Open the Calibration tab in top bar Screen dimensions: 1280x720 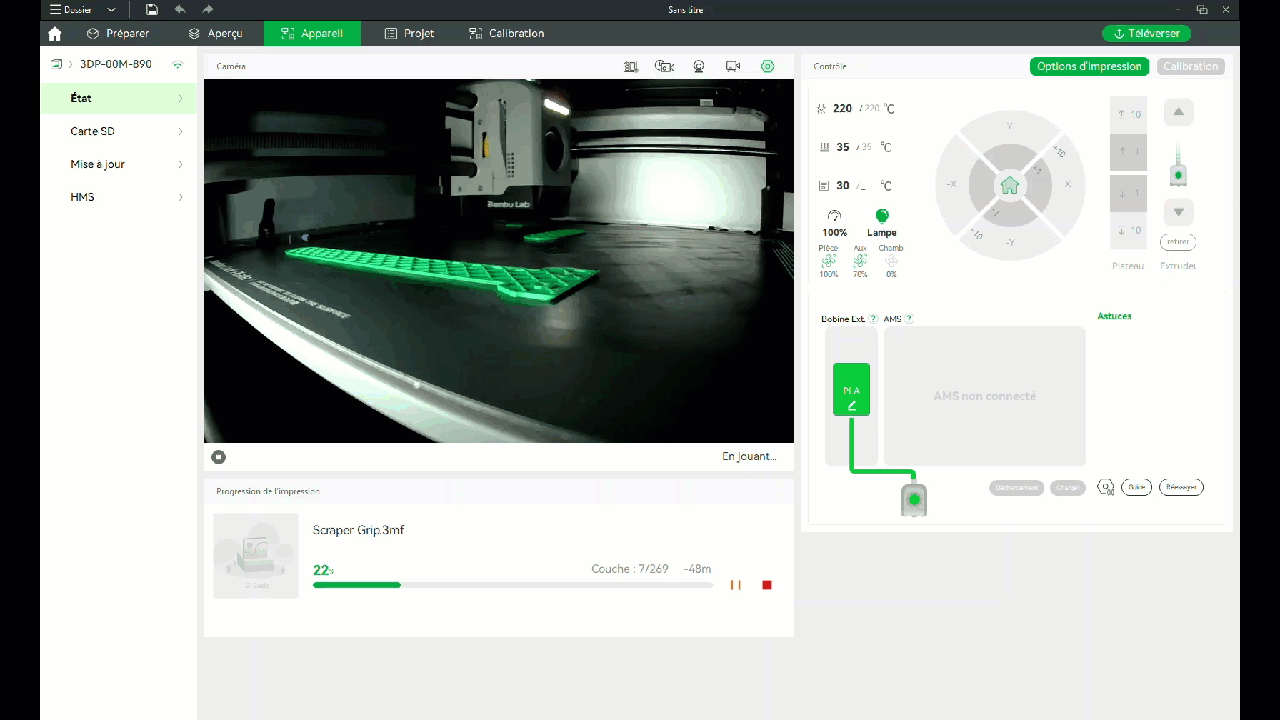(x=506, y=33)
